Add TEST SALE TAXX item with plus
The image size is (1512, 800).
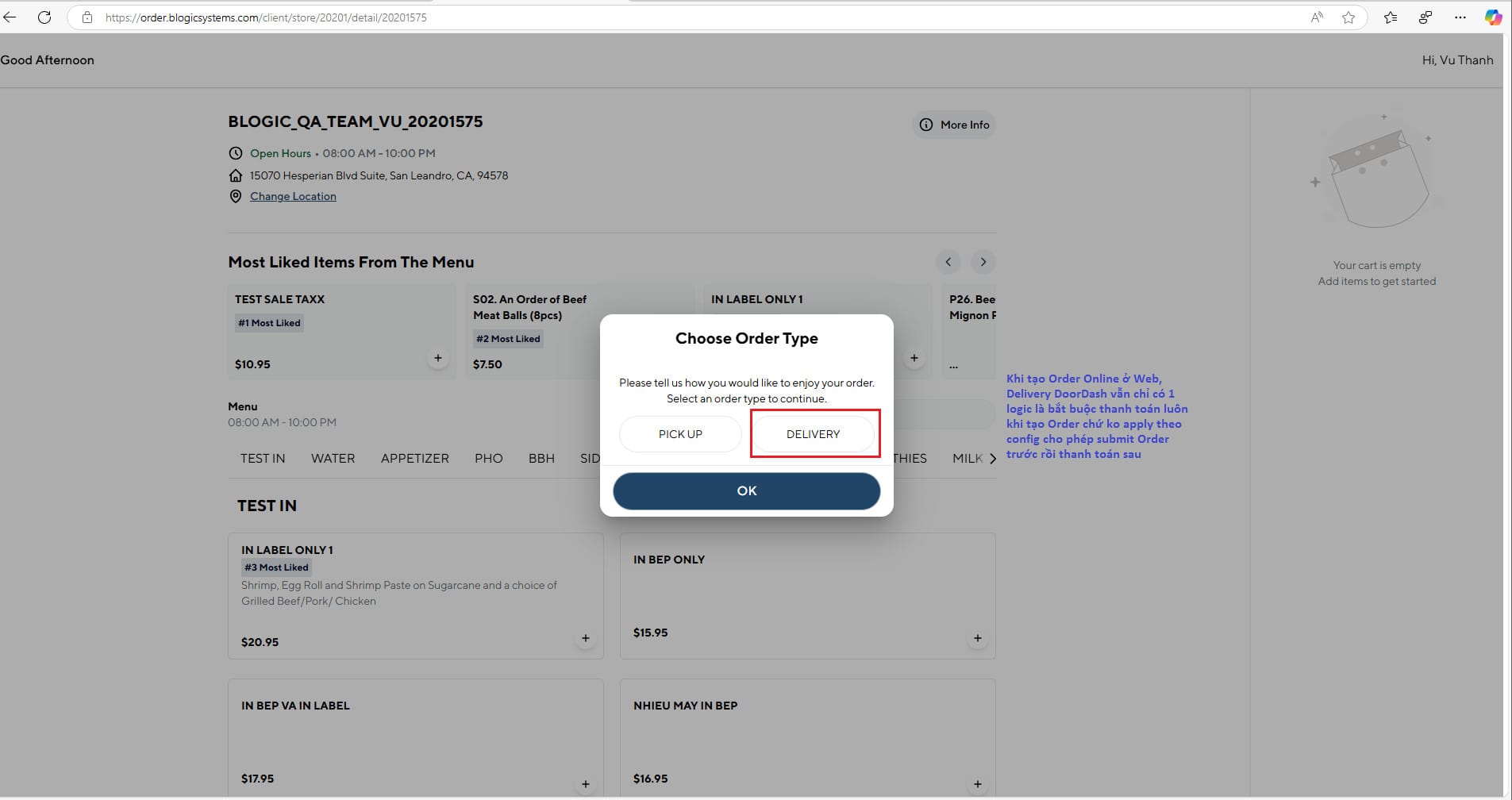[x=437, y=358]
